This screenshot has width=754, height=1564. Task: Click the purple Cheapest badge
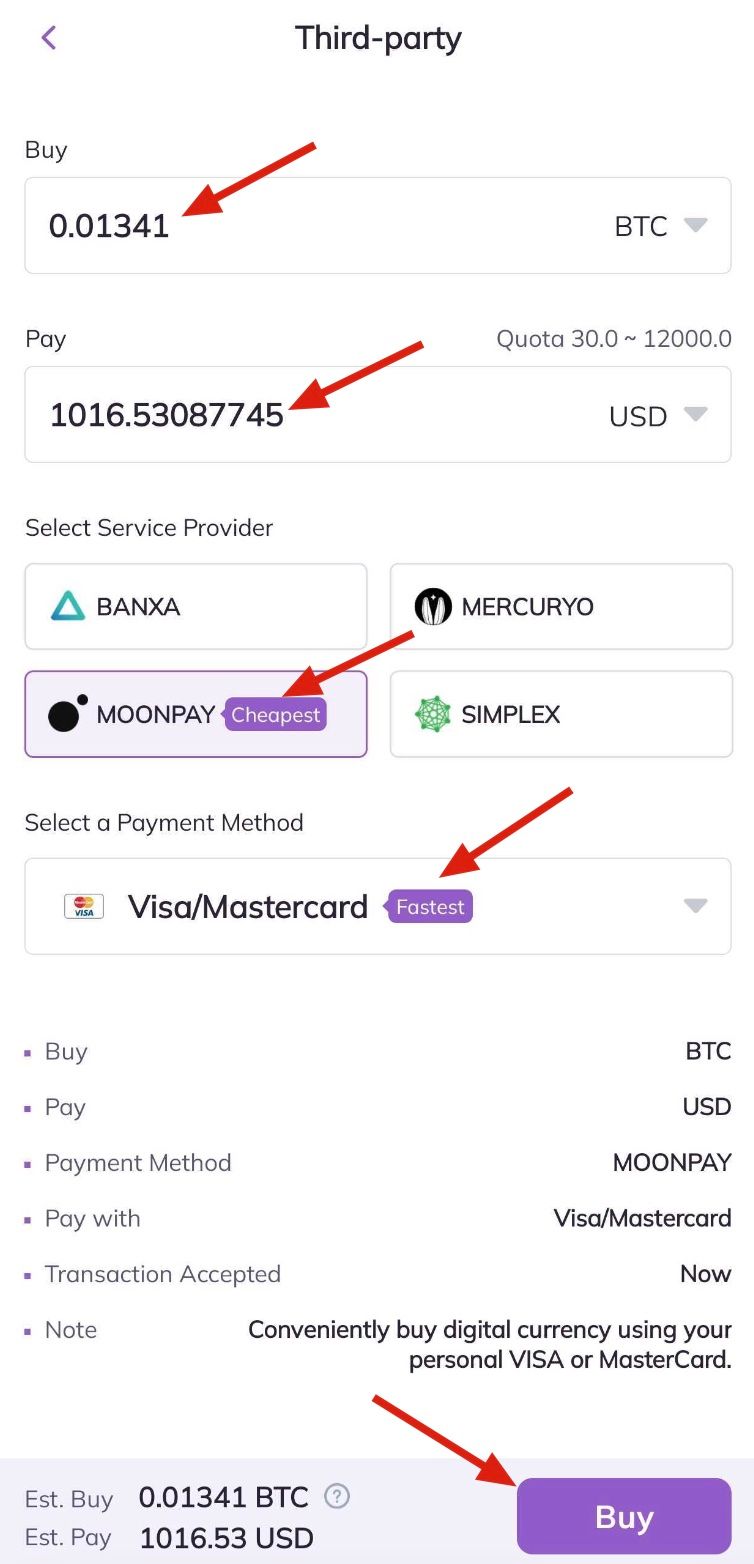pos(276,715)
